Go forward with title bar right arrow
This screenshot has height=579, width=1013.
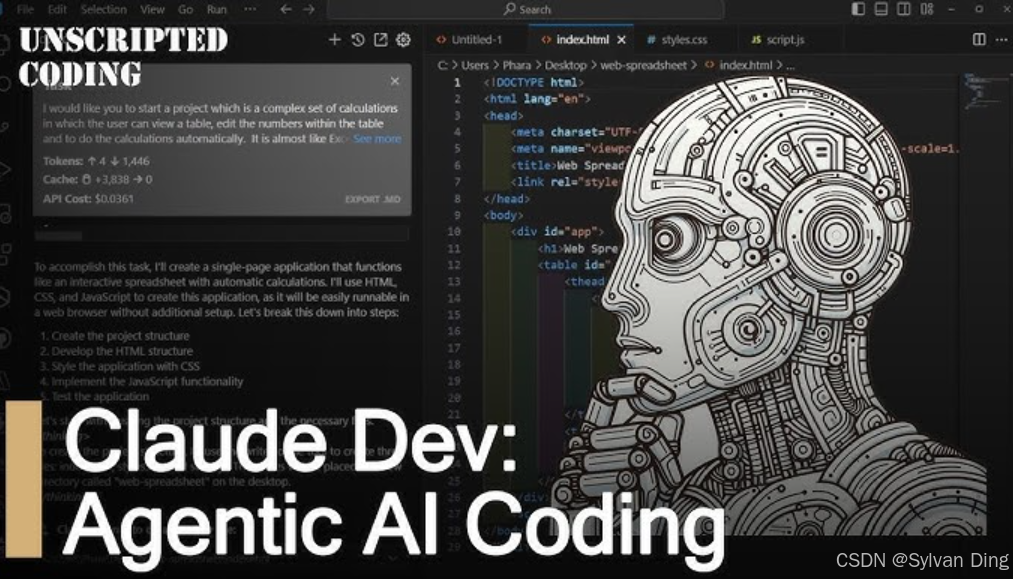coord(309,9)
